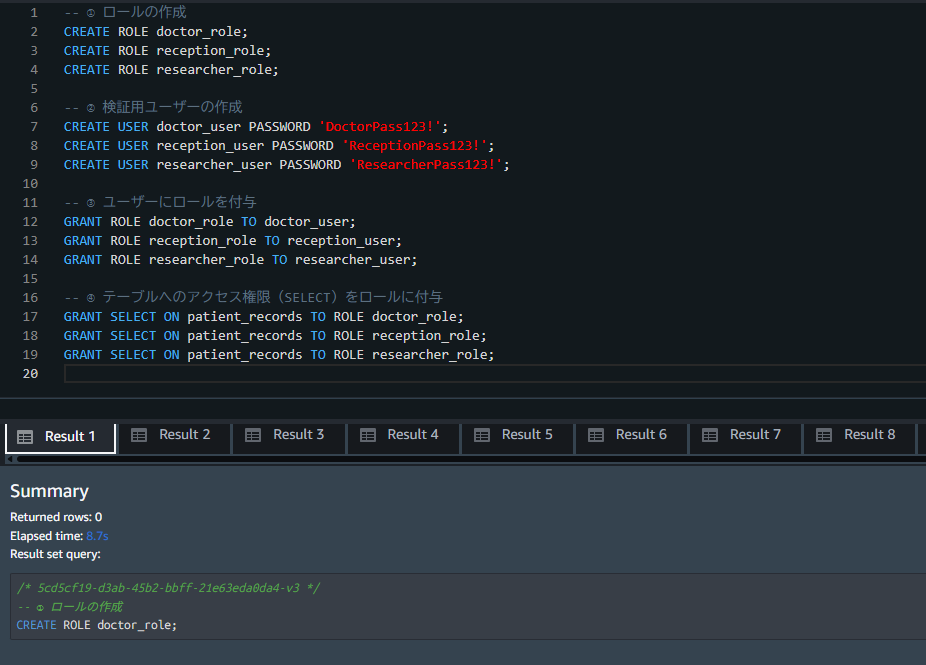Click line number 5 in the gutter
The width and height of the screenshot is (926, 665).
[x=34, y=89]
